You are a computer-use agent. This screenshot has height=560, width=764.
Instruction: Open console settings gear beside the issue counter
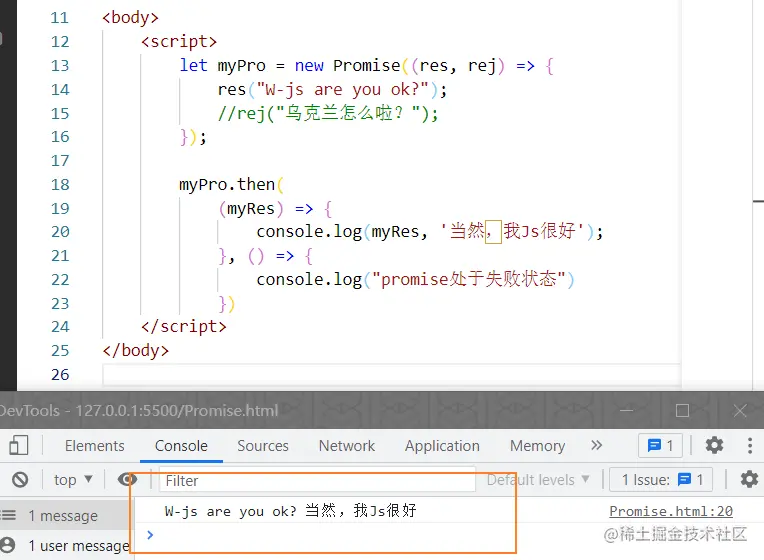tap(749, 480)
